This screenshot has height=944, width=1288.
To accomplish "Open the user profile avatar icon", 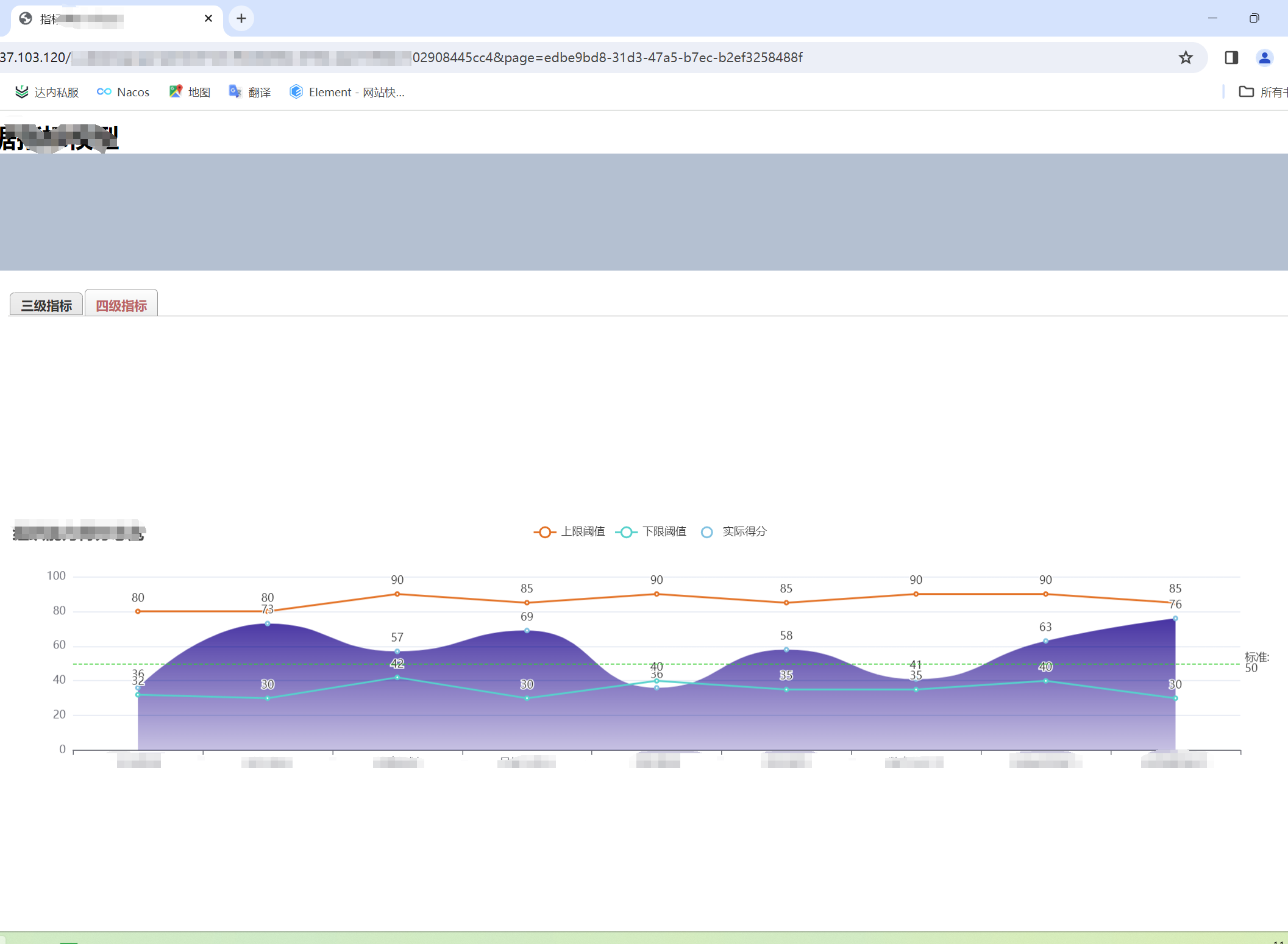I will 1264,58.
